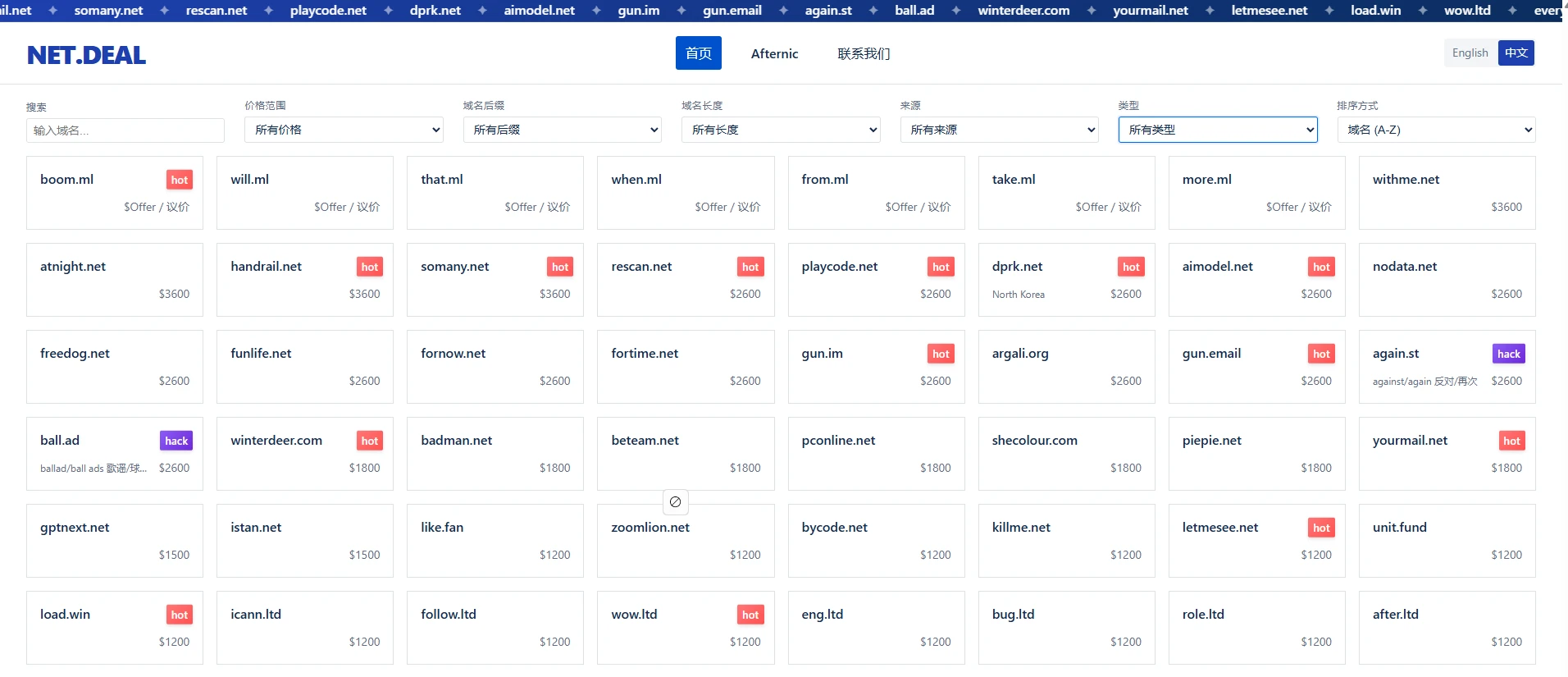The image size is (1568, 677).
Task: Select the 首页 home tab
Action: click(698, 53)
